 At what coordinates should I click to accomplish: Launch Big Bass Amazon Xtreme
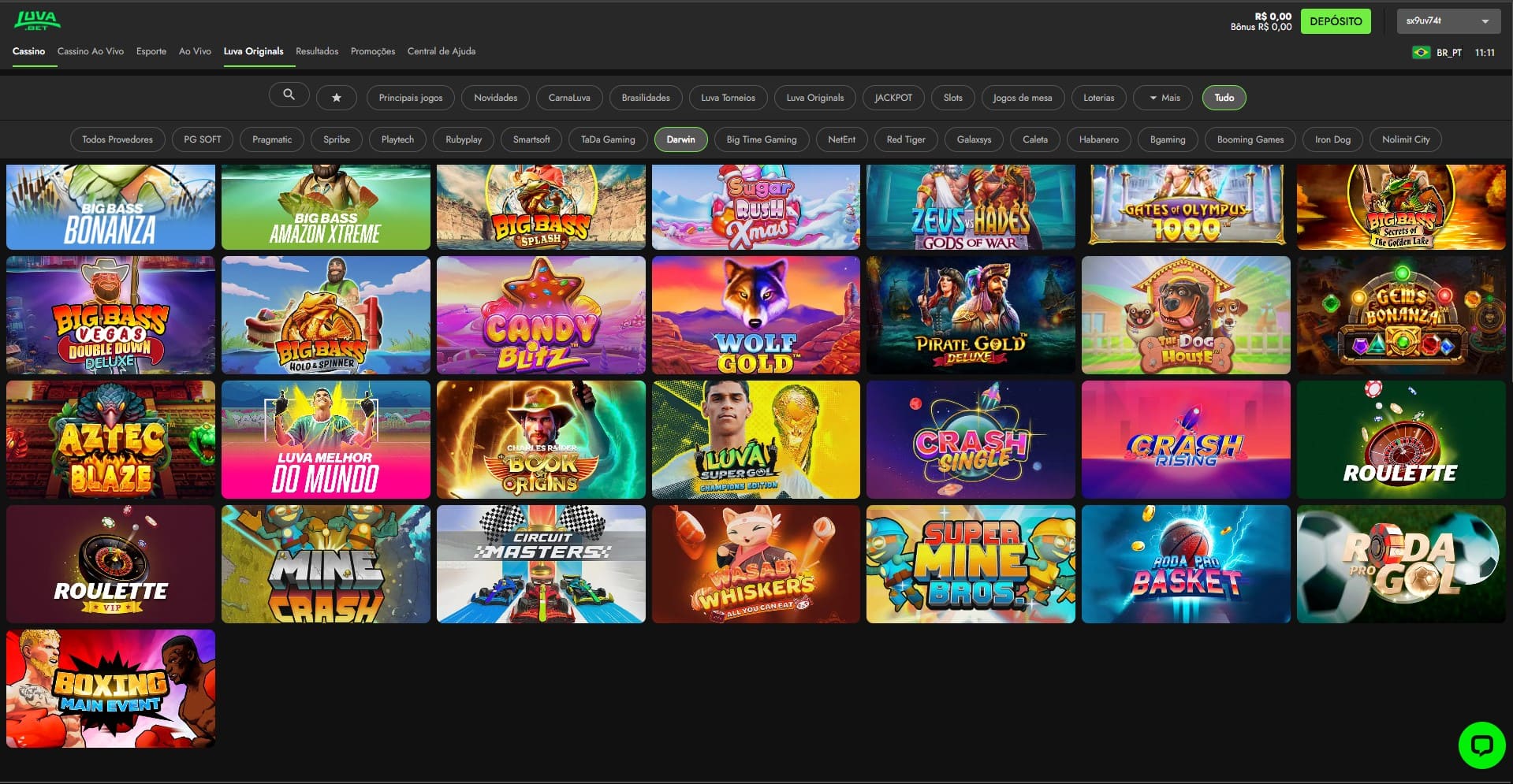326,207
